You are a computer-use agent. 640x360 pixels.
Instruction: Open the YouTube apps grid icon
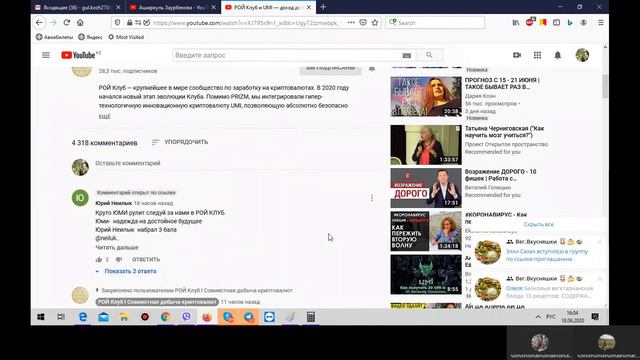(x=537, y=55)
